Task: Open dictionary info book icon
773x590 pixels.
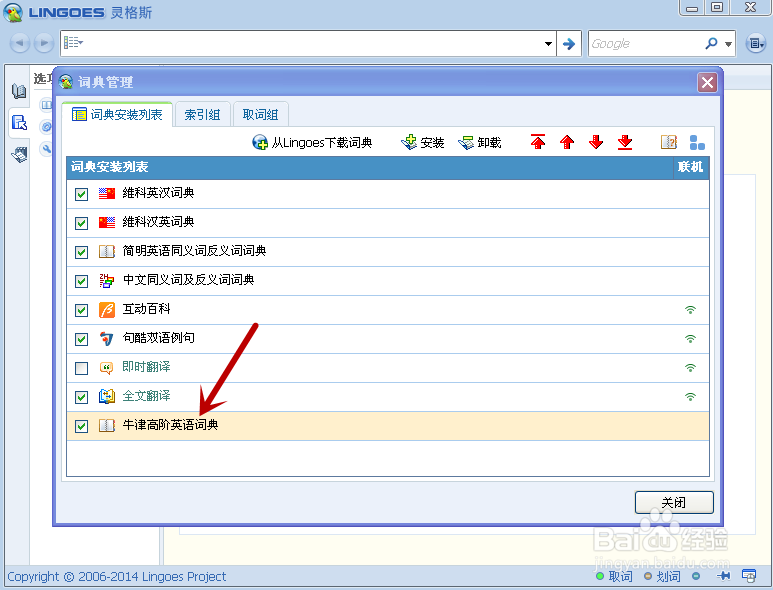Action: [668, 142]
